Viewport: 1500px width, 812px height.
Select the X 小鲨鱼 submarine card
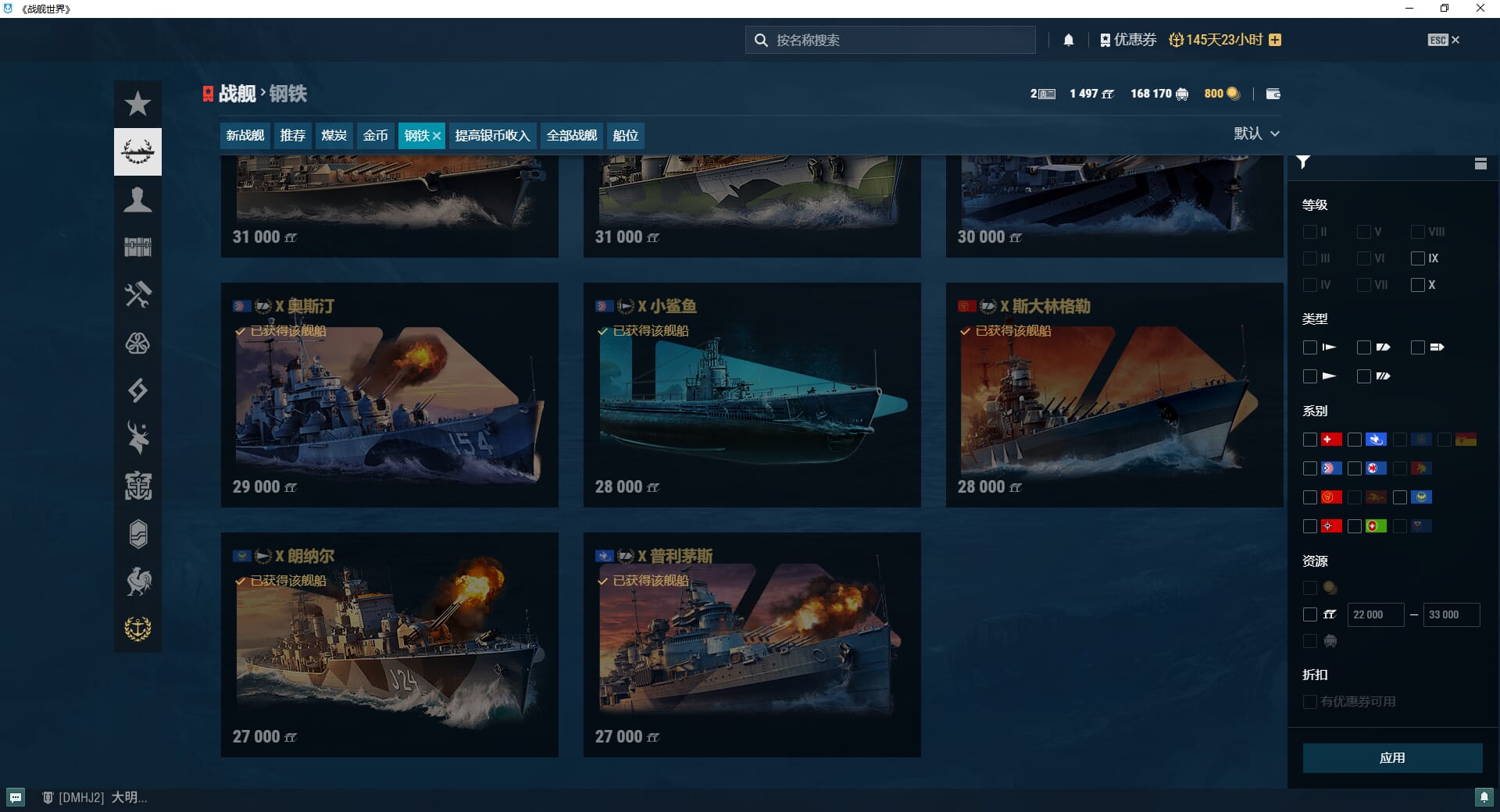pyautogui.click(x=752, y=395)
